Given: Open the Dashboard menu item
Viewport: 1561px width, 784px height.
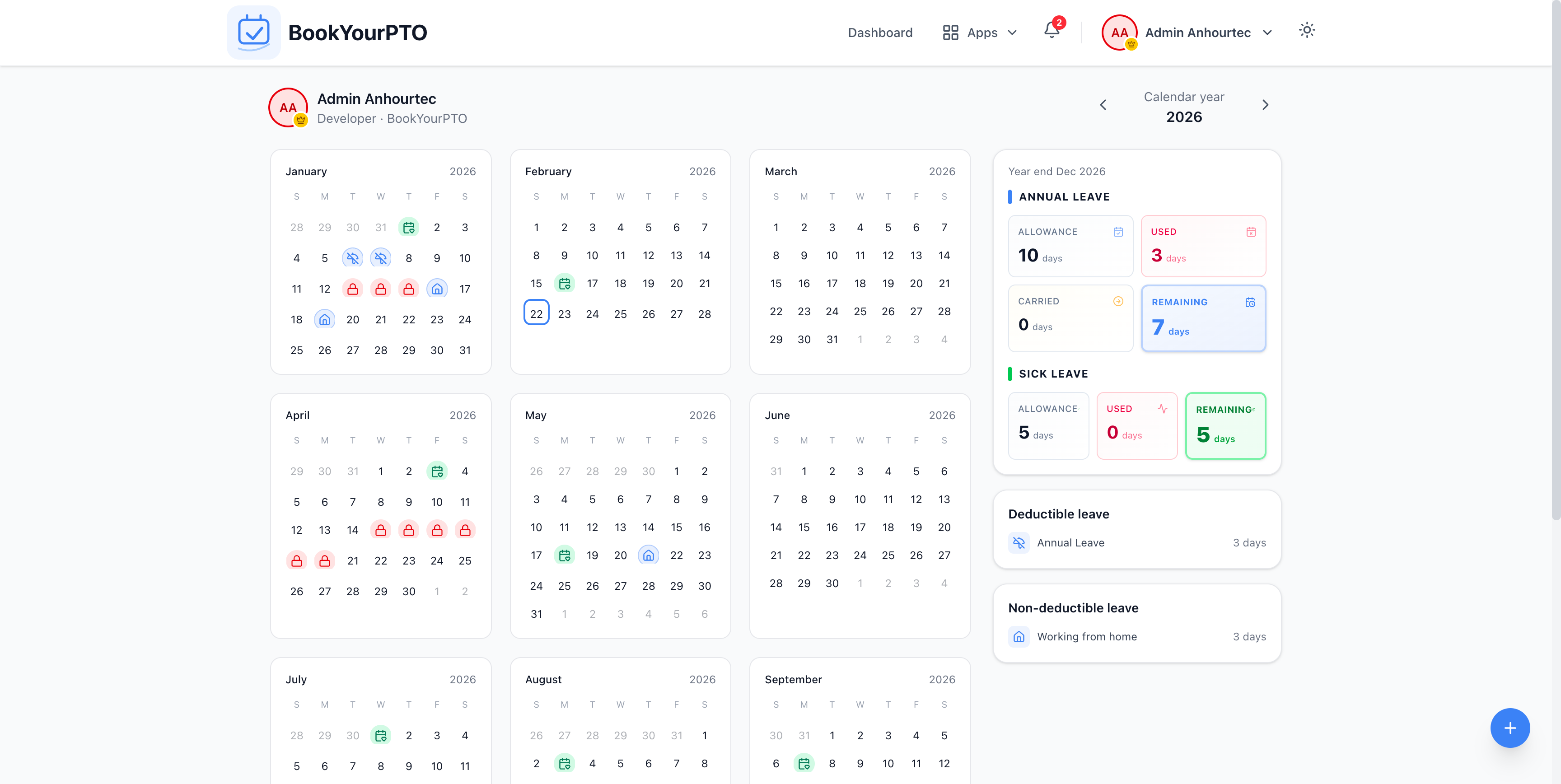Looking at the screenshot, I should [x=880, y=32].
